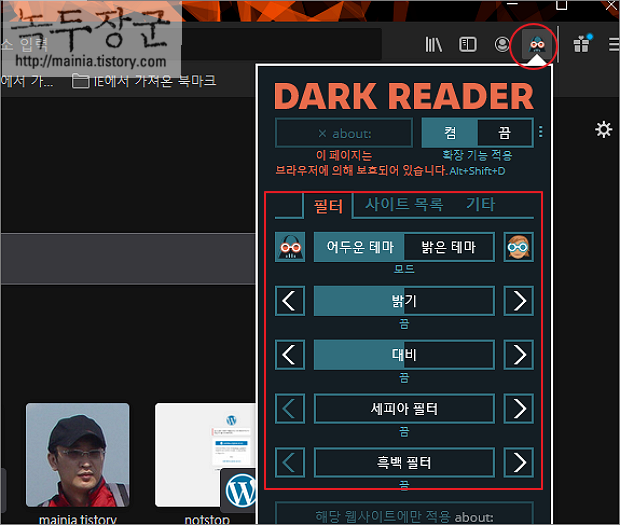Increase 대비 contrast with right arrow

pyautogui.click(x=518, y=355)
